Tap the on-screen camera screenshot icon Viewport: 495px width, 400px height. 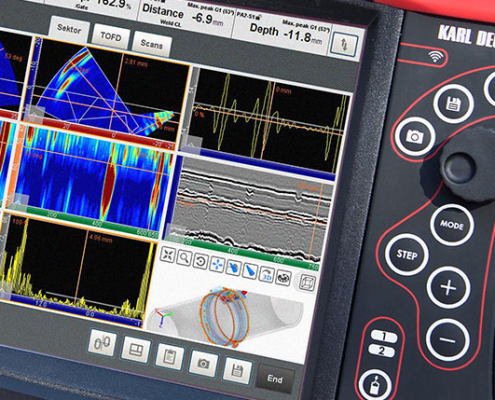tap(203, 363)
